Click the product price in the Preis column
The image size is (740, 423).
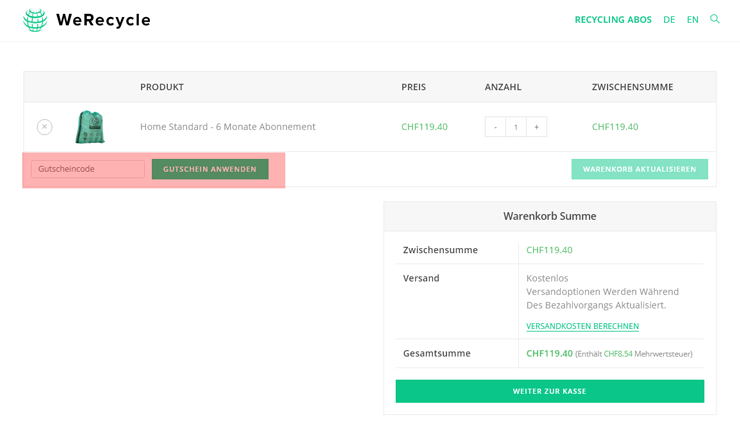tap(424, 127)
